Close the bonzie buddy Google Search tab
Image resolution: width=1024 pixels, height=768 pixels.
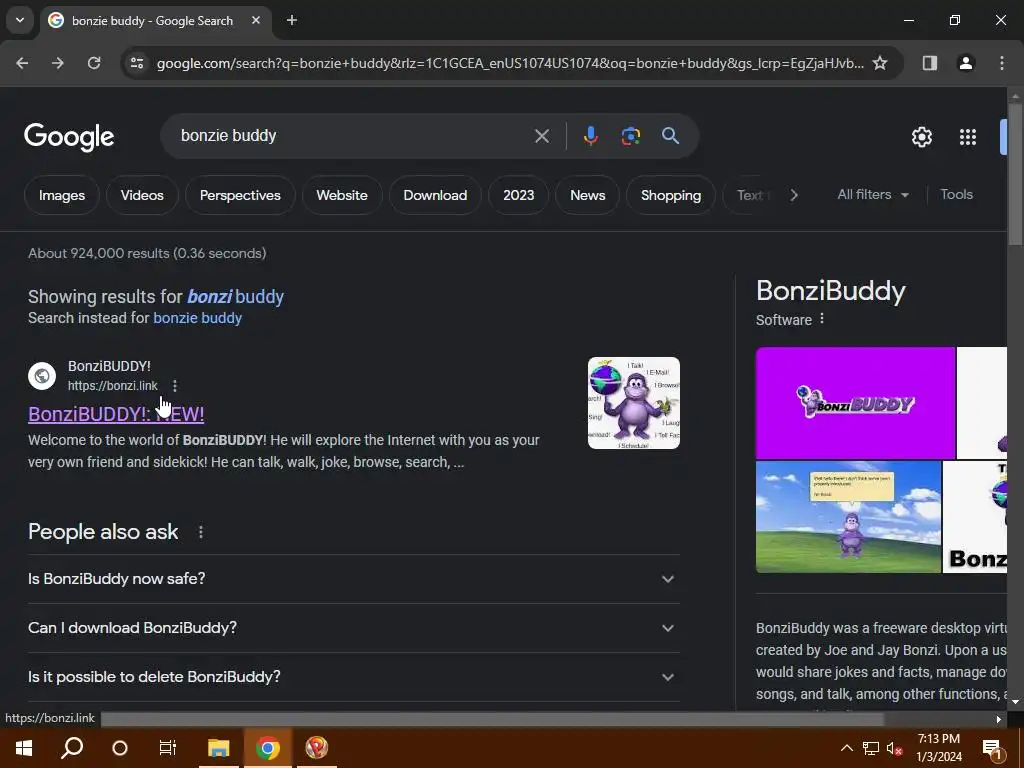256,20
